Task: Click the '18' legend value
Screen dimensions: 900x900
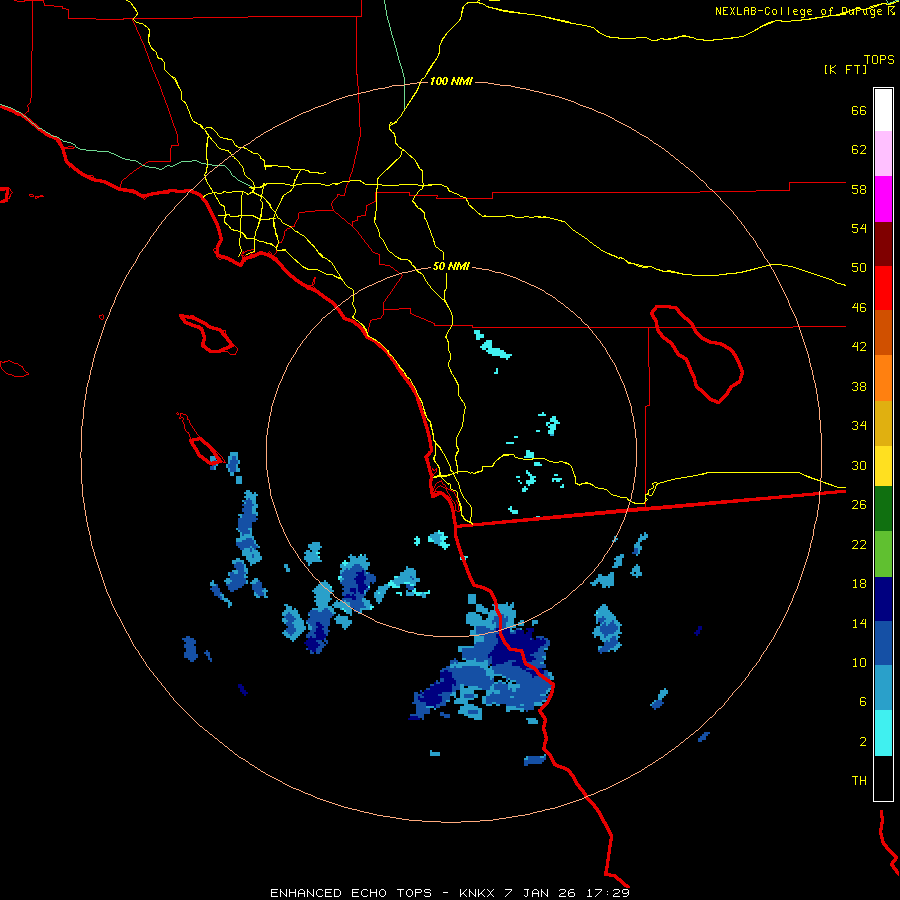Action: pos(859,583)
